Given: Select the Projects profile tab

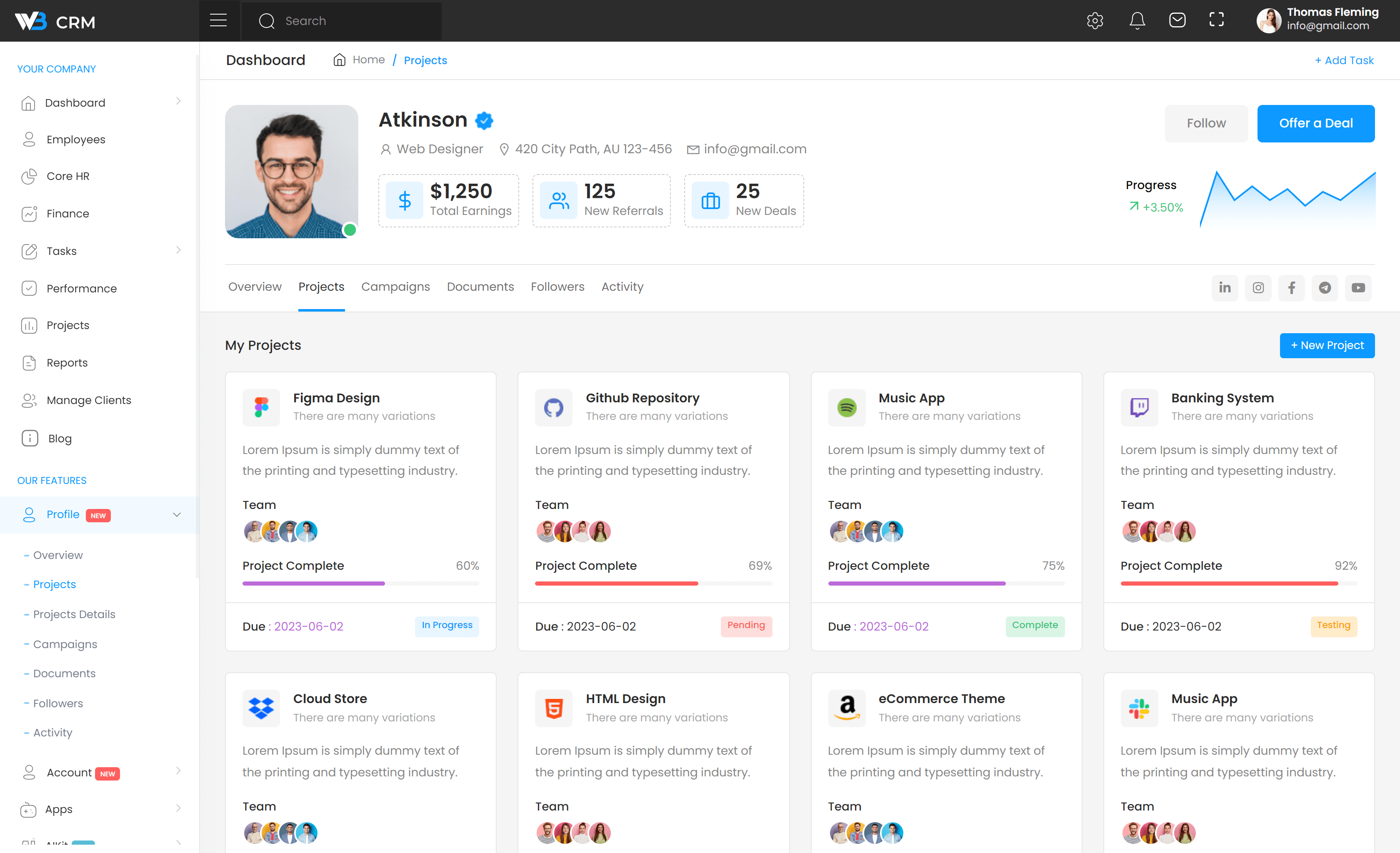Looking at the screenshot, I should (322, 287).
